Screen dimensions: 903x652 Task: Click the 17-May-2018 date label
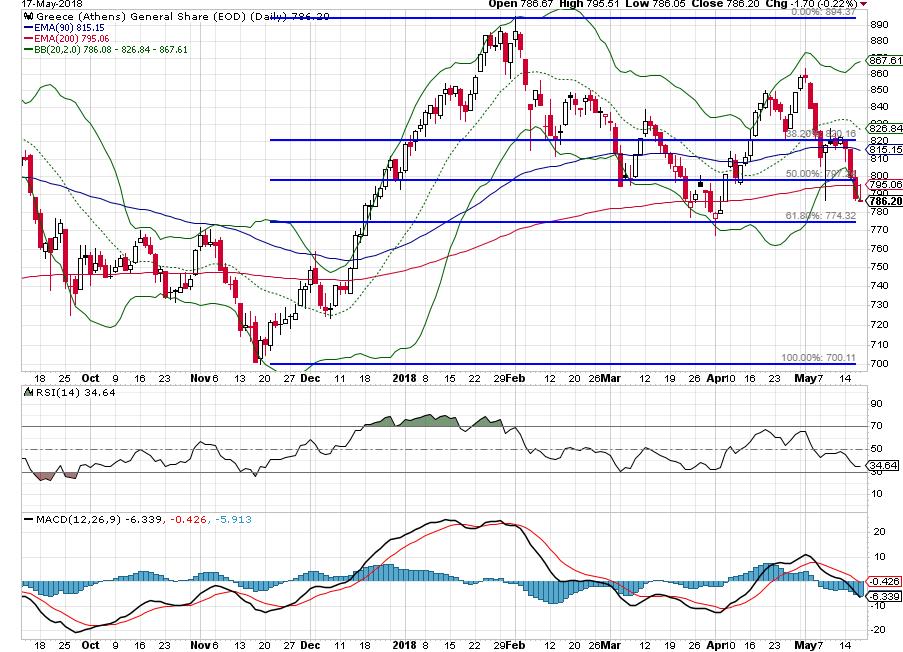coord(52,3)
